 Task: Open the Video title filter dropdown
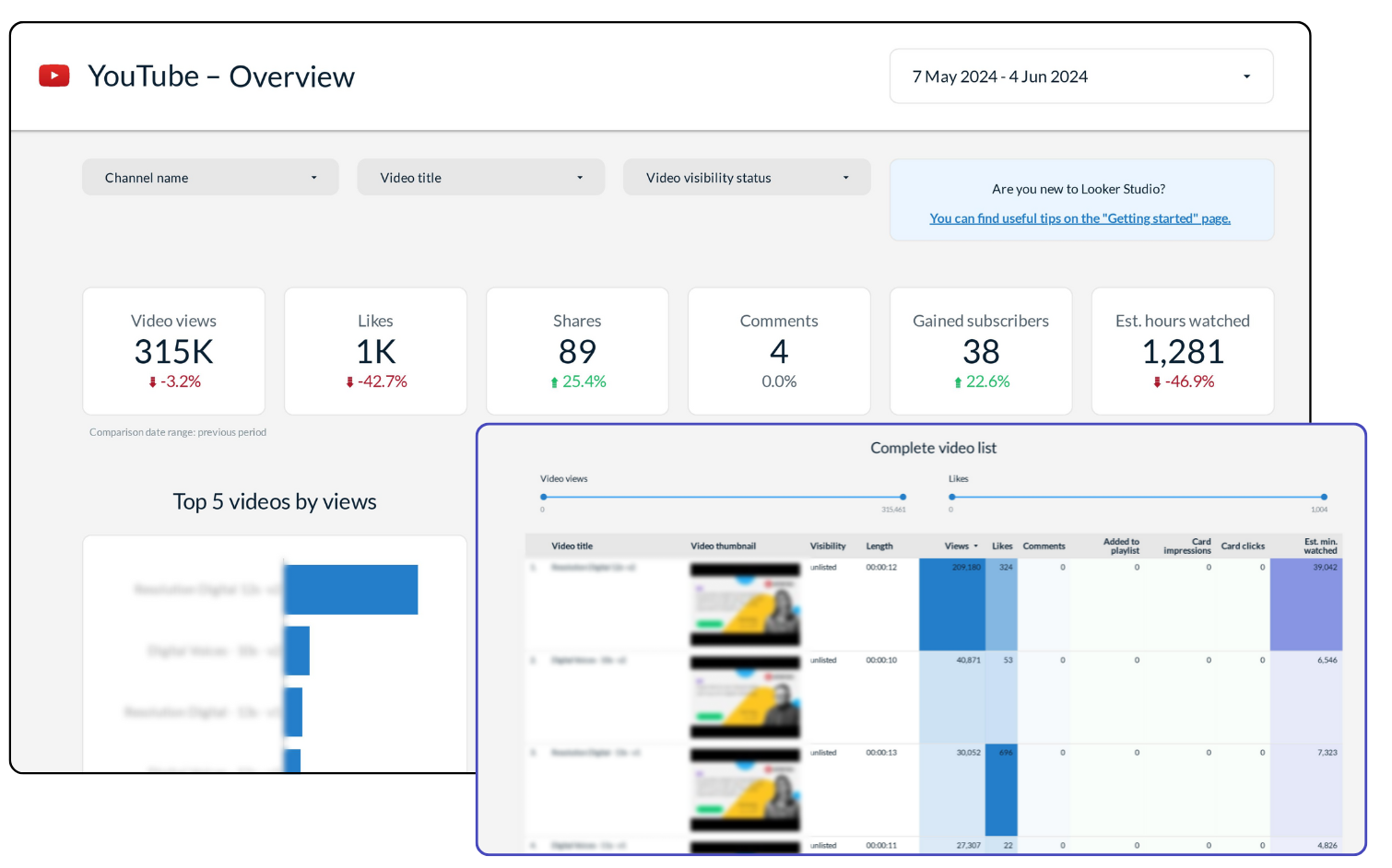pyautogui.click(x=480, y=178)
